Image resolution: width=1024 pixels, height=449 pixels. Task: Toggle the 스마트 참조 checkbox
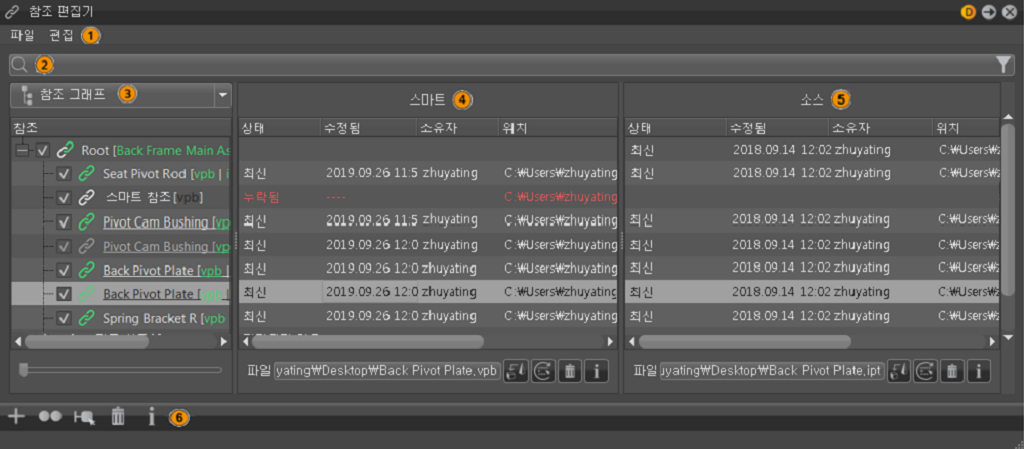point(63,197)
